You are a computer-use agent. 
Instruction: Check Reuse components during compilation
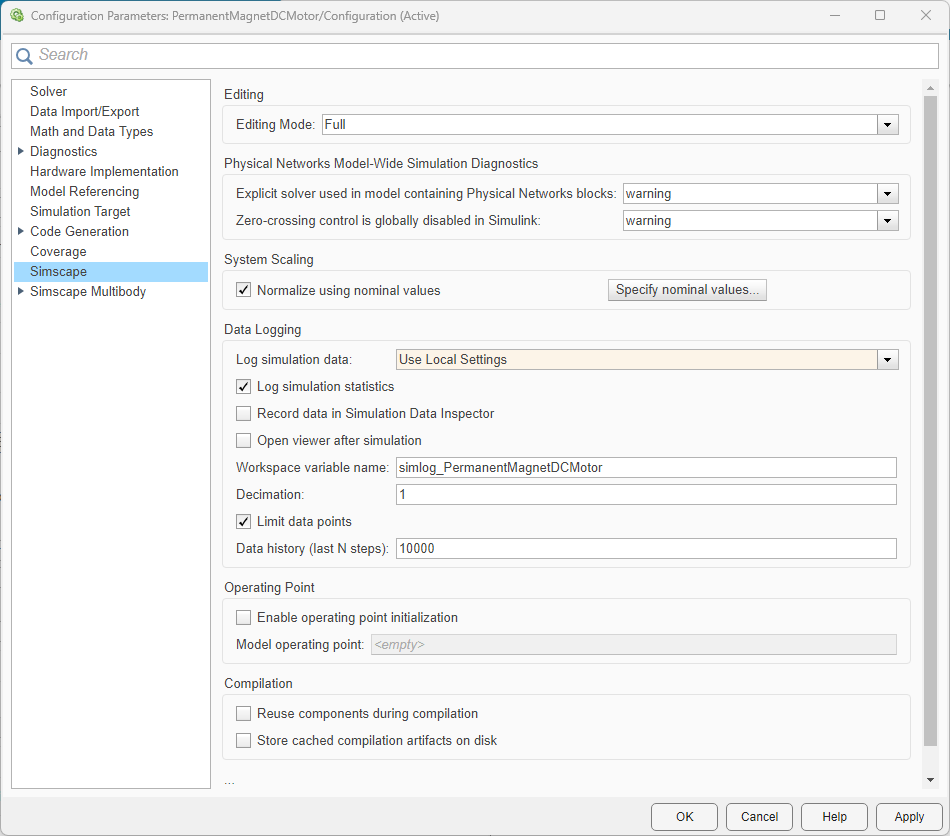coord(244,714)
